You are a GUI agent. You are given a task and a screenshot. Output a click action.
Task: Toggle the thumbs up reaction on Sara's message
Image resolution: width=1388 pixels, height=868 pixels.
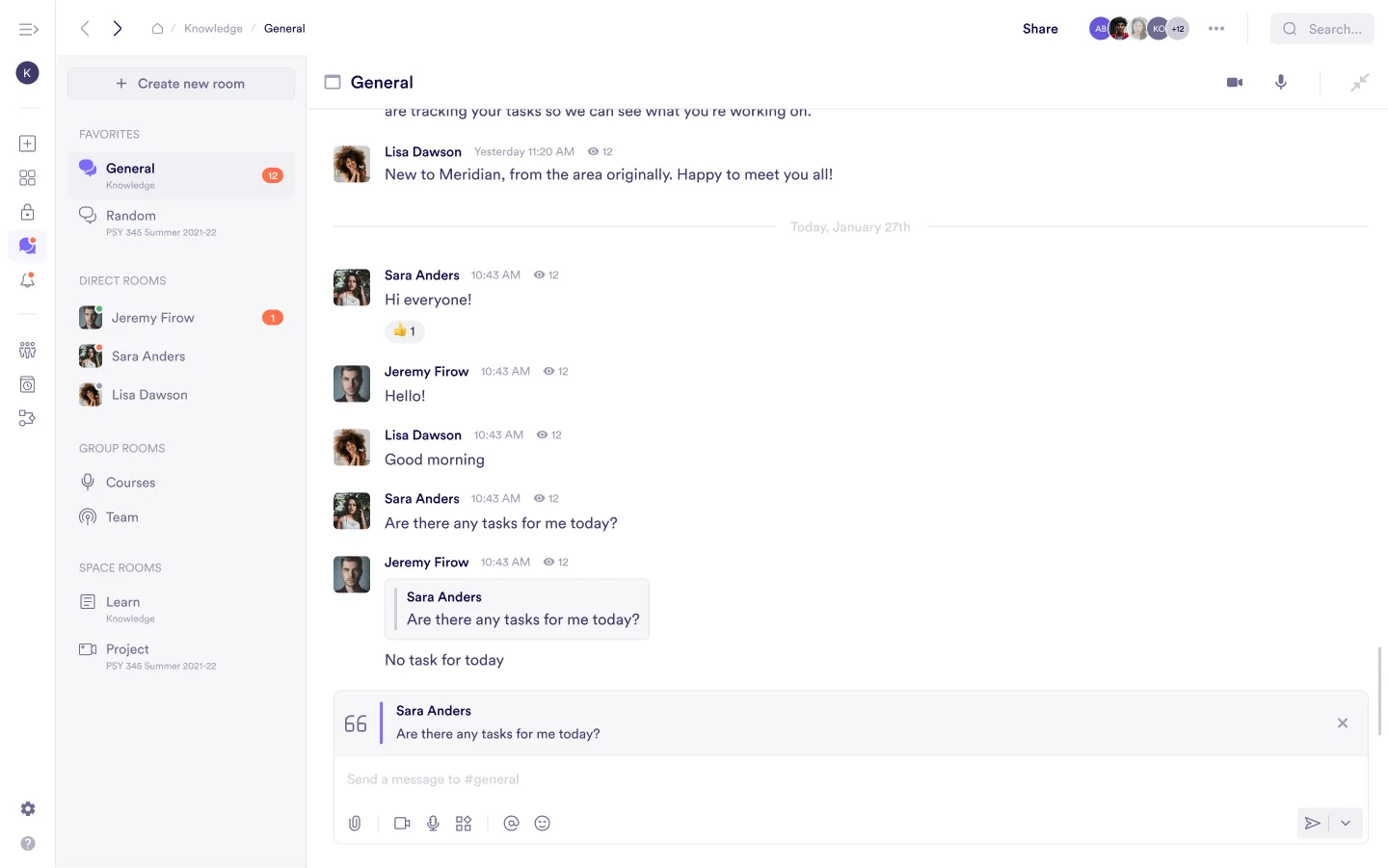(x=405, y=331)
